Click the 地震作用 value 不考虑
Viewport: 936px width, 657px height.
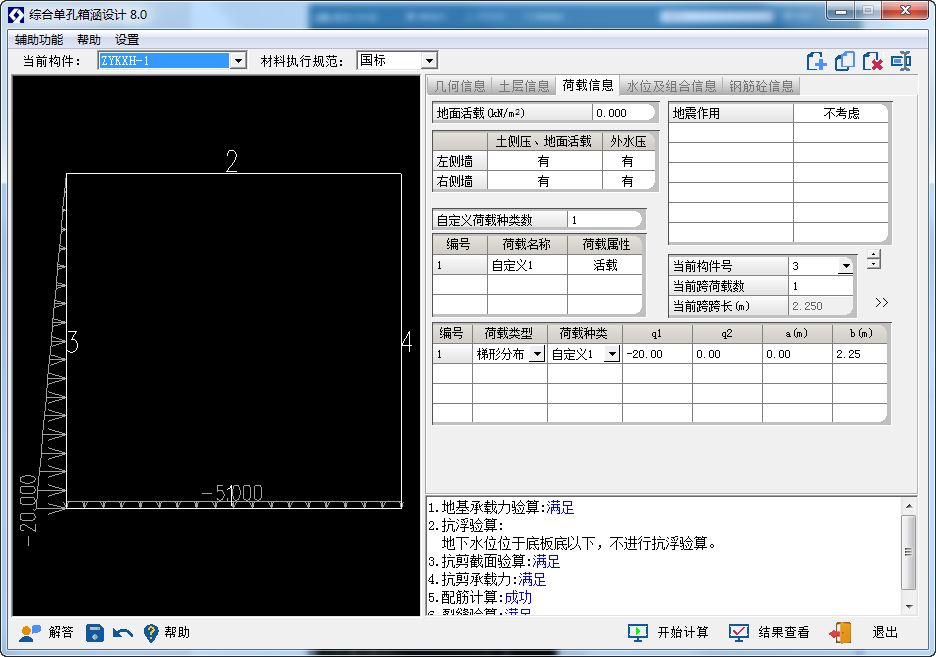tap(840, 113)
